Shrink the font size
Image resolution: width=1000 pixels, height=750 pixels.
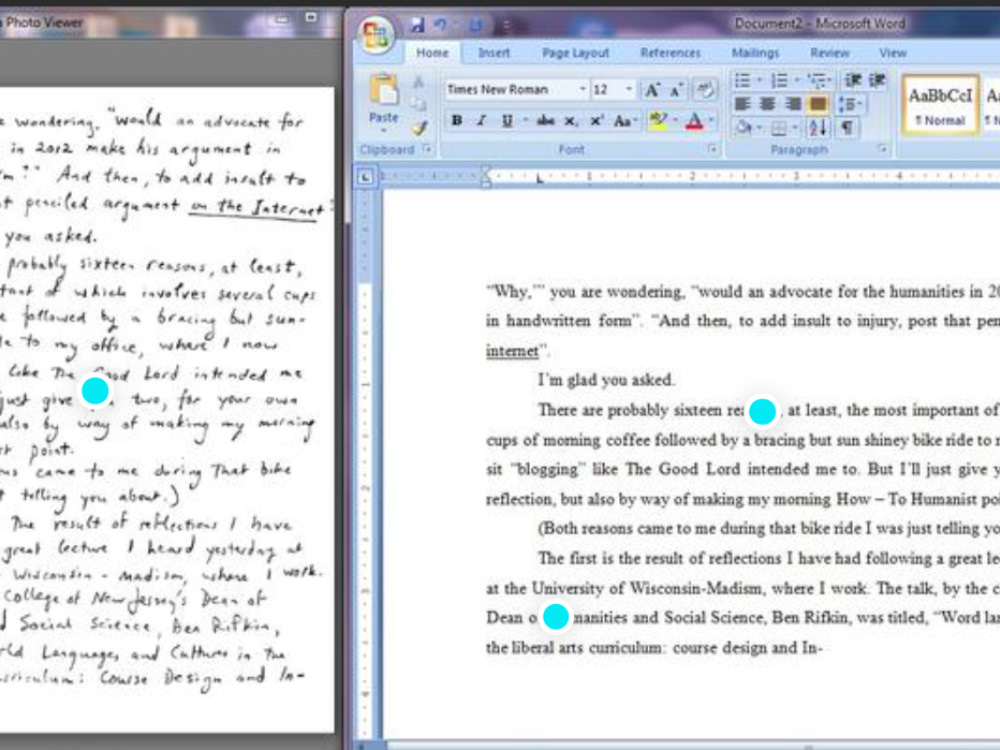coord(676,90)
